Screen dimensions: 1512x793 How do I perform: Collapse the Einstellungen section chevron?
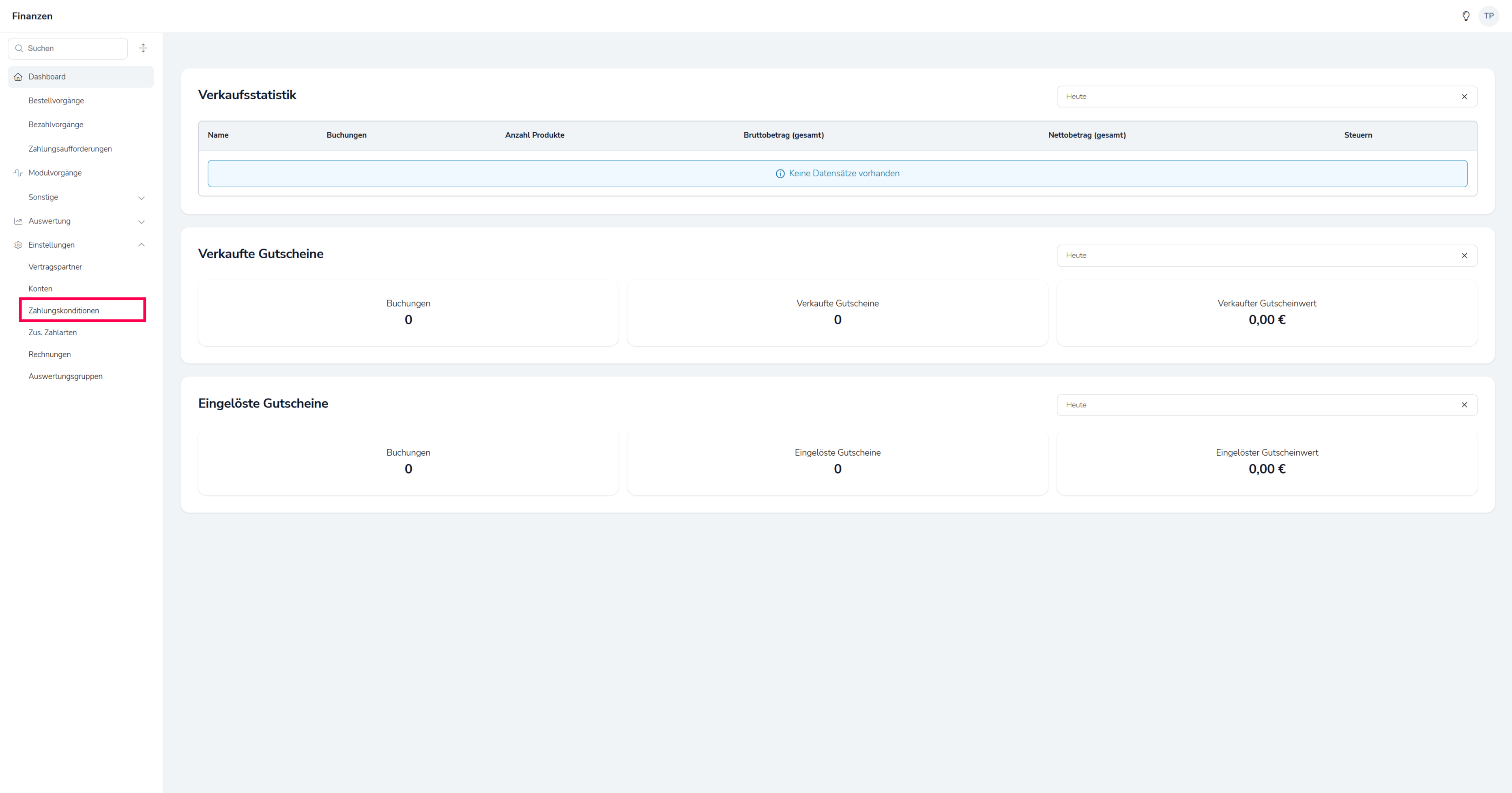tap(142, 245)
